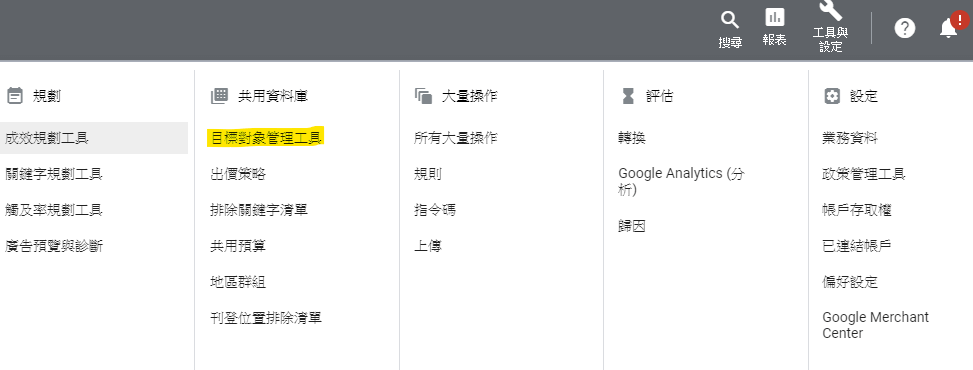Viewport: 973px width, 370px height.
Task: Open Google Merchant Center
Action: tap(876, 325)
